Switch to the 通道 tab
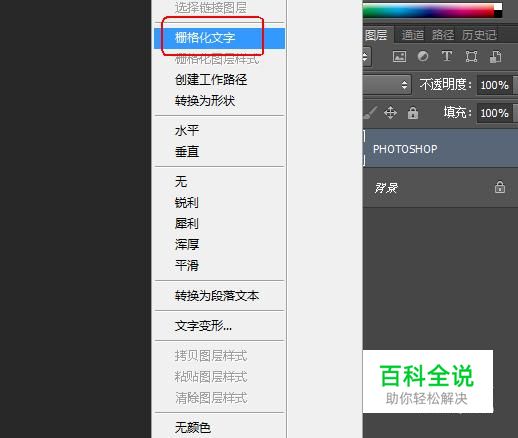The image size is (518, 438). pos(413,35)
